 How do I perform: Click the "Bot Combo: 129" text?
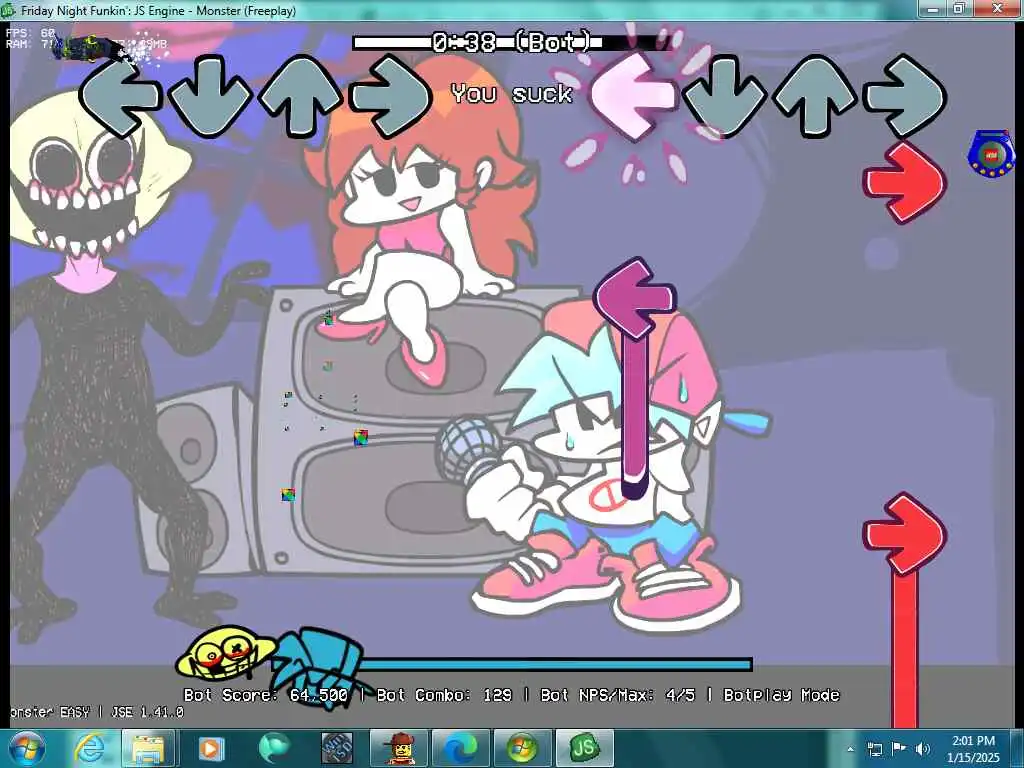[x=444, y=695]
